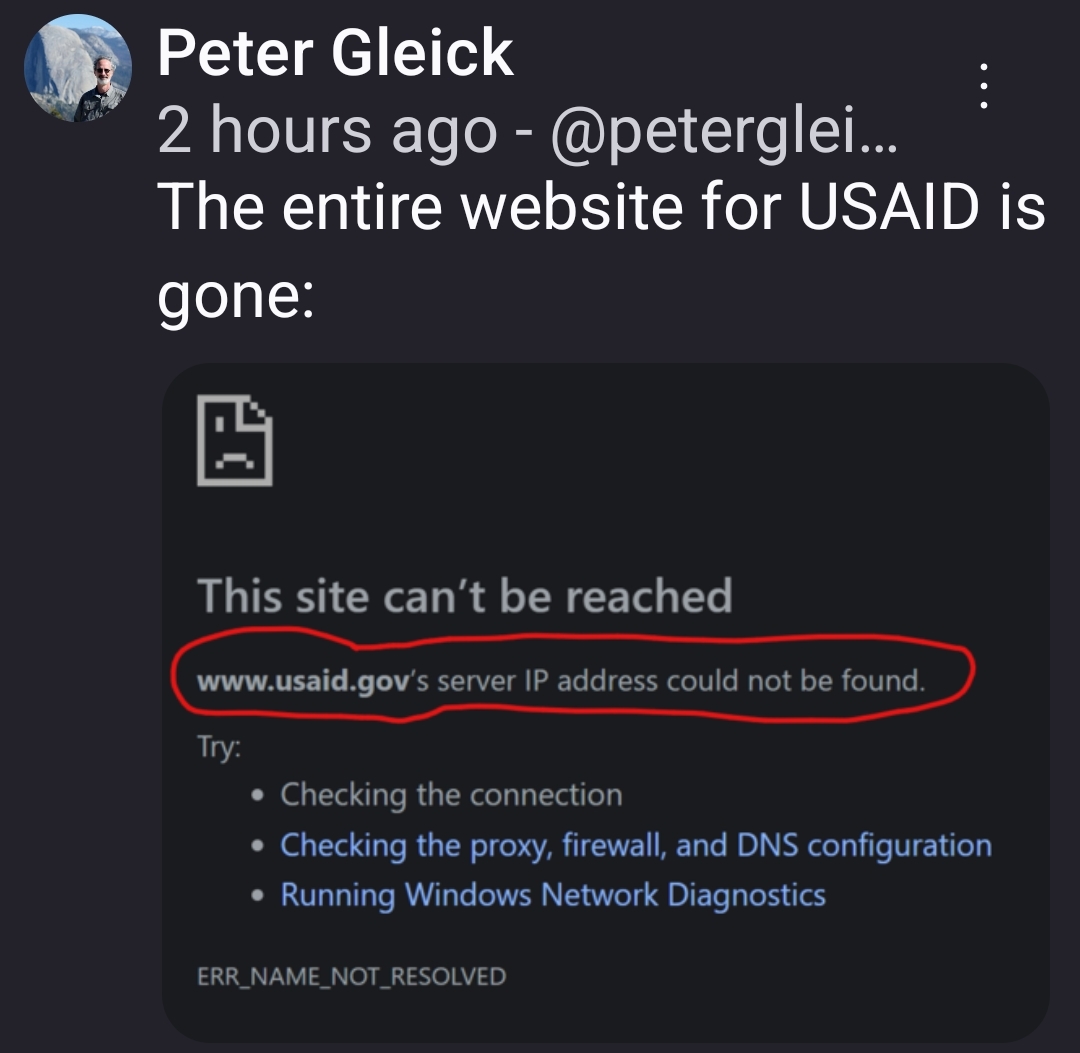The height and width of the screenshot is (1053, 1080).
Task: Click the bold www.usaid.gov address text
Action: [299, 682]
